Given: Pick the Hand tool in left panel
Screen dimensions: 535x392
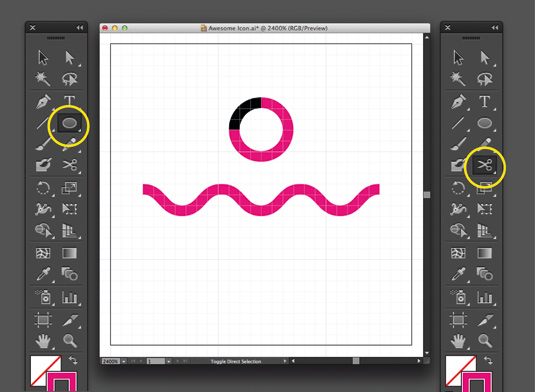Looking at the screenshot, I should pos(43,341).
